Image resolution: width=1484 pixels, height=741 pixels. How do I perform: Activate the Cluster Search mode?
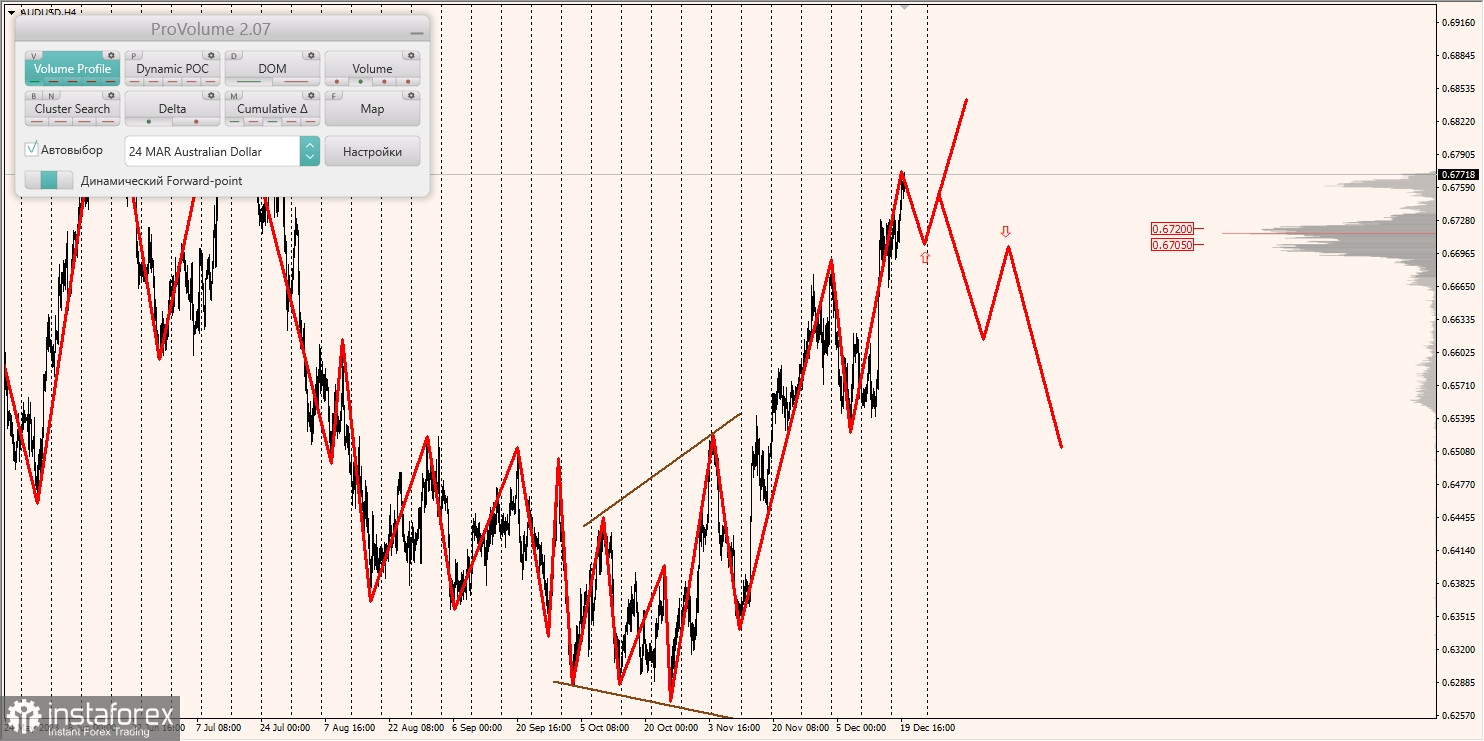[x=72, y=109]
